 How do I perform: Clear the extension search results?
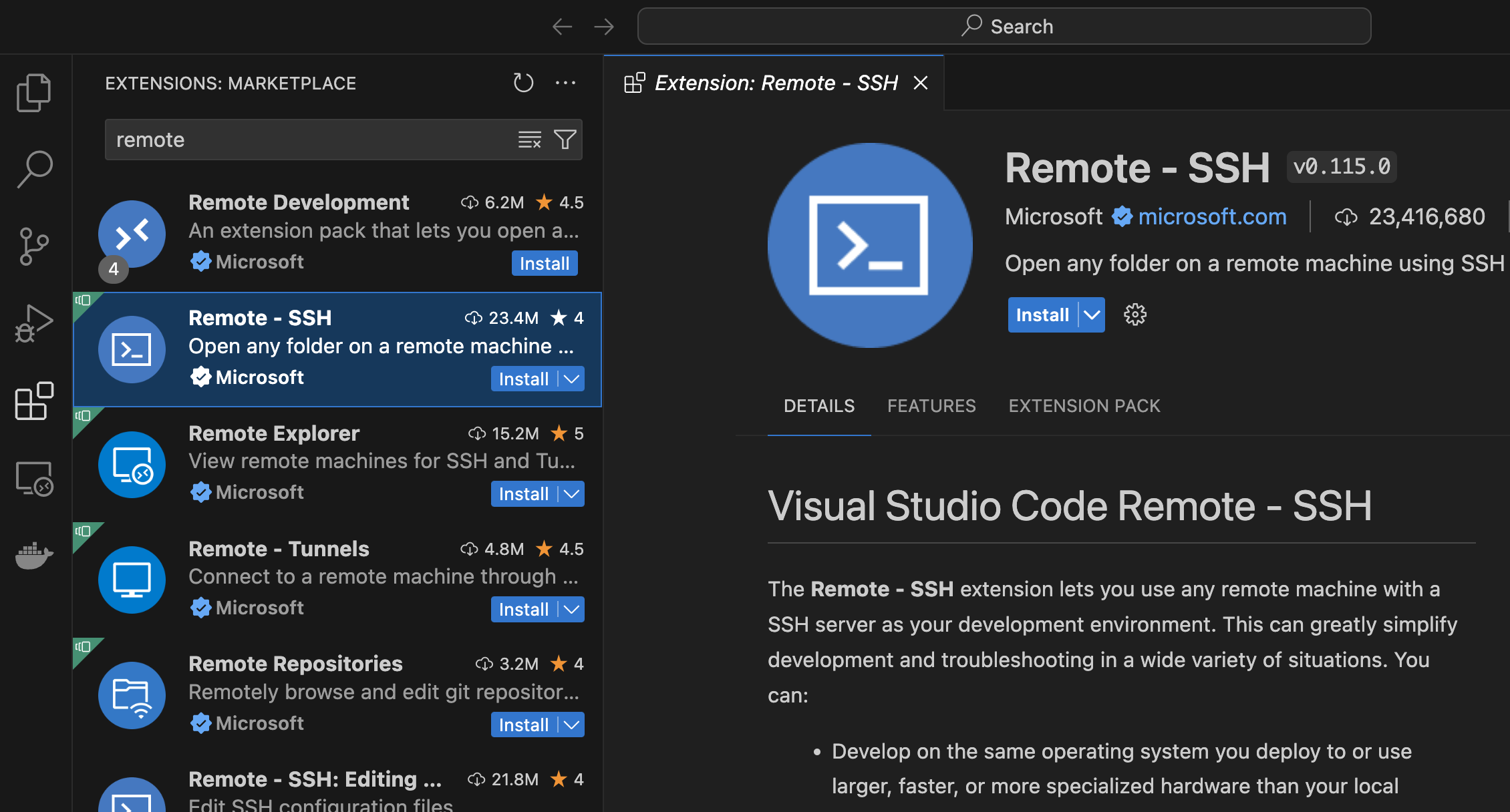pyautogui.click(x=529, y=140)
